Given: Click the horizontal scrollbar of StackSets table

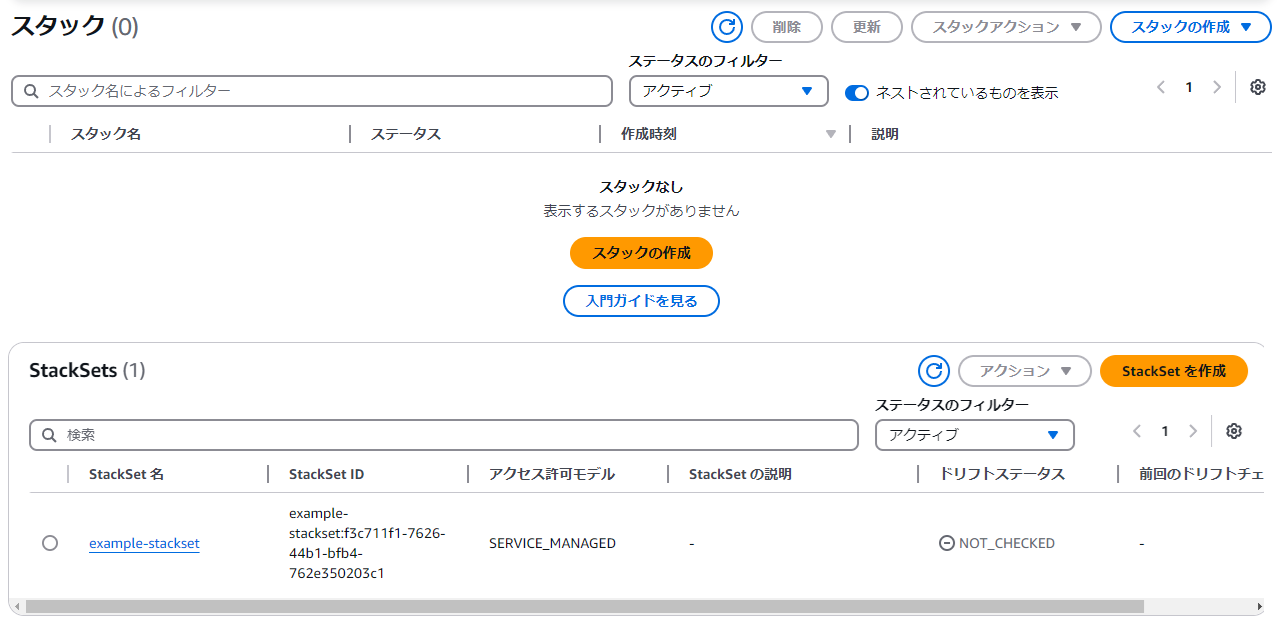Looking at the screenshot, I should 584,606.
